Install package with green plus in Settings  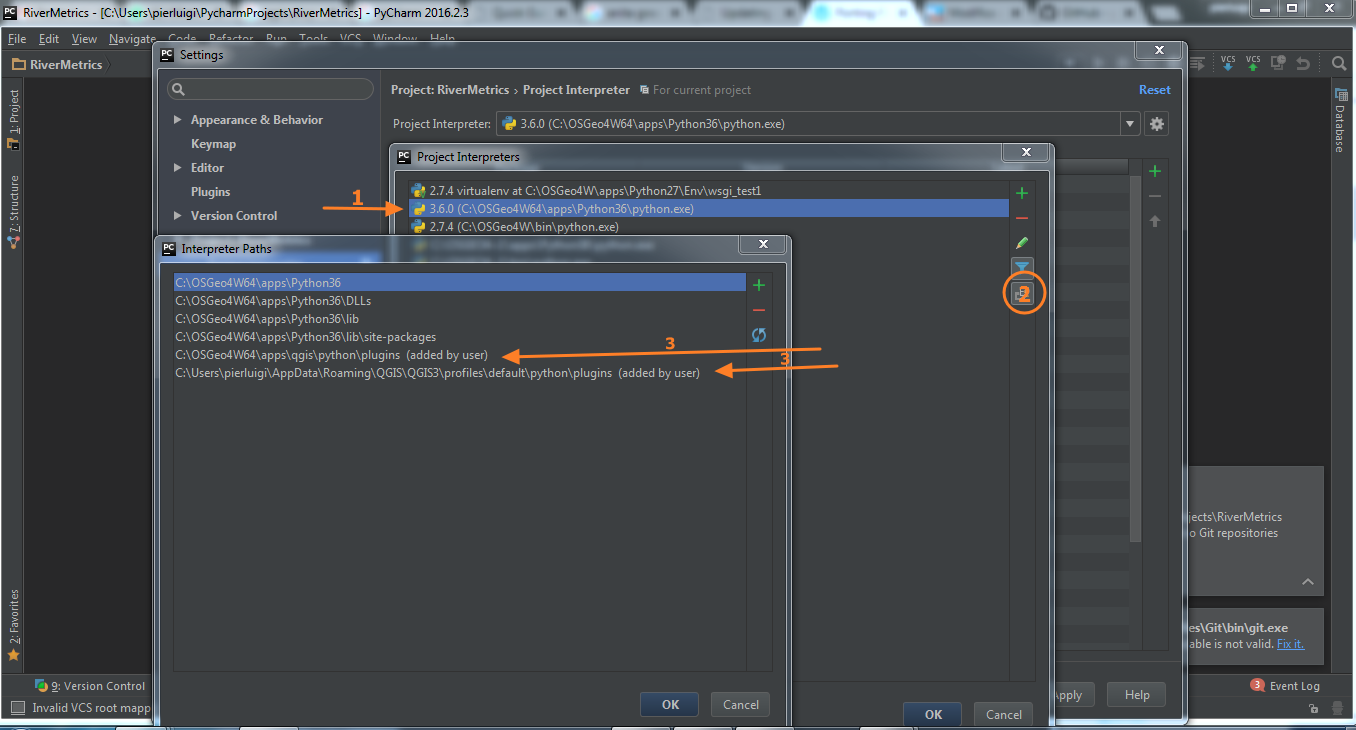click(1155, 171)
